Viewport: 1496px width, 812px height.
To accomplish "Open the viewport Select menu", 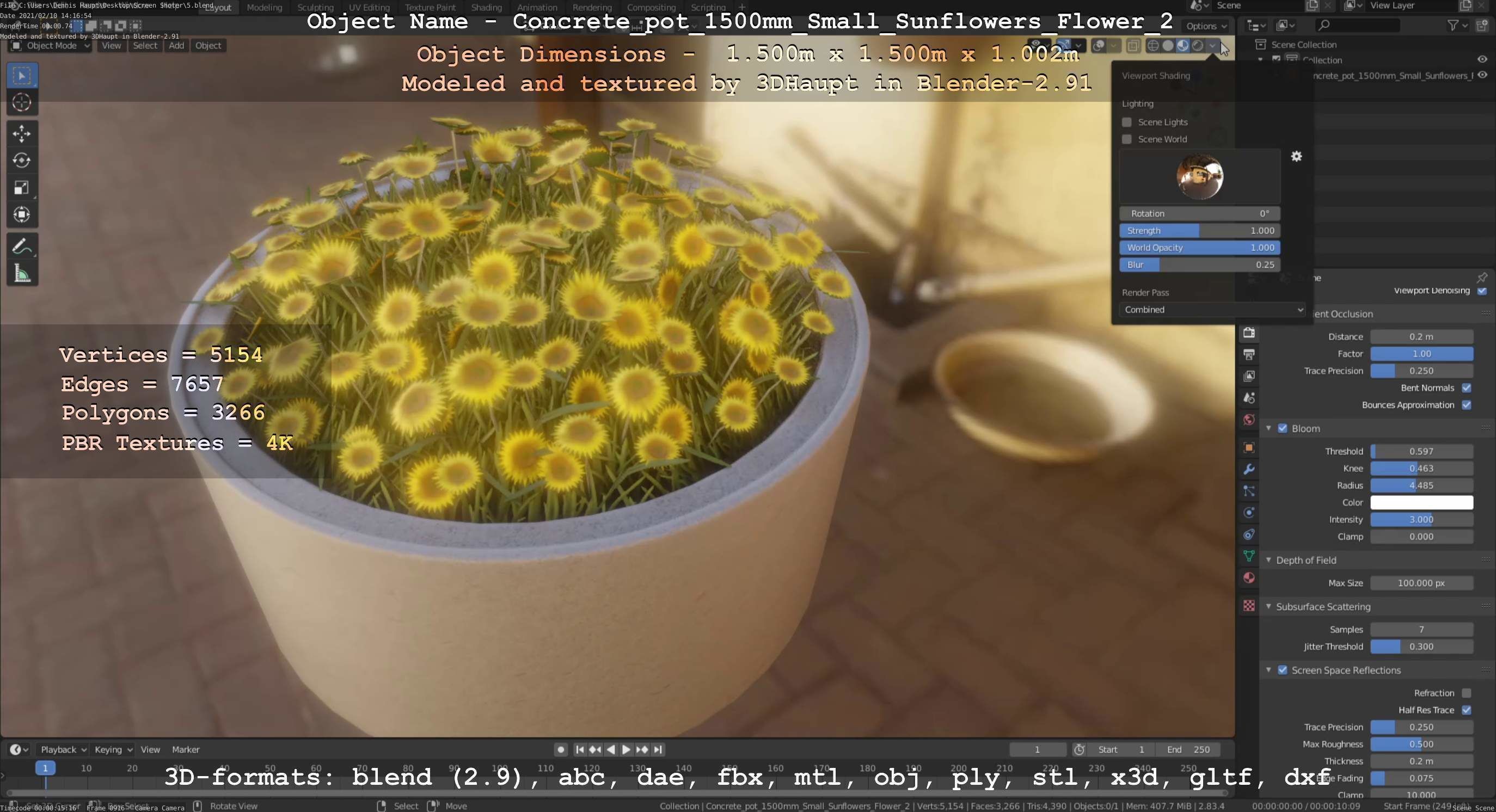I will pyautogui.click(x=145, y=46).
